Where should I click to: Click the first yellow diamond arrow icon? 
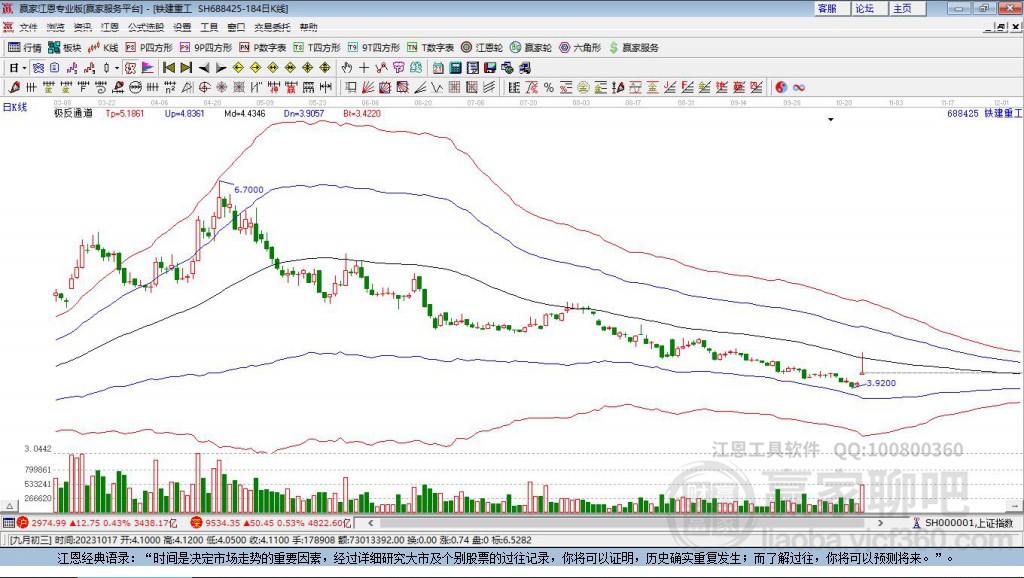(238, 67)
